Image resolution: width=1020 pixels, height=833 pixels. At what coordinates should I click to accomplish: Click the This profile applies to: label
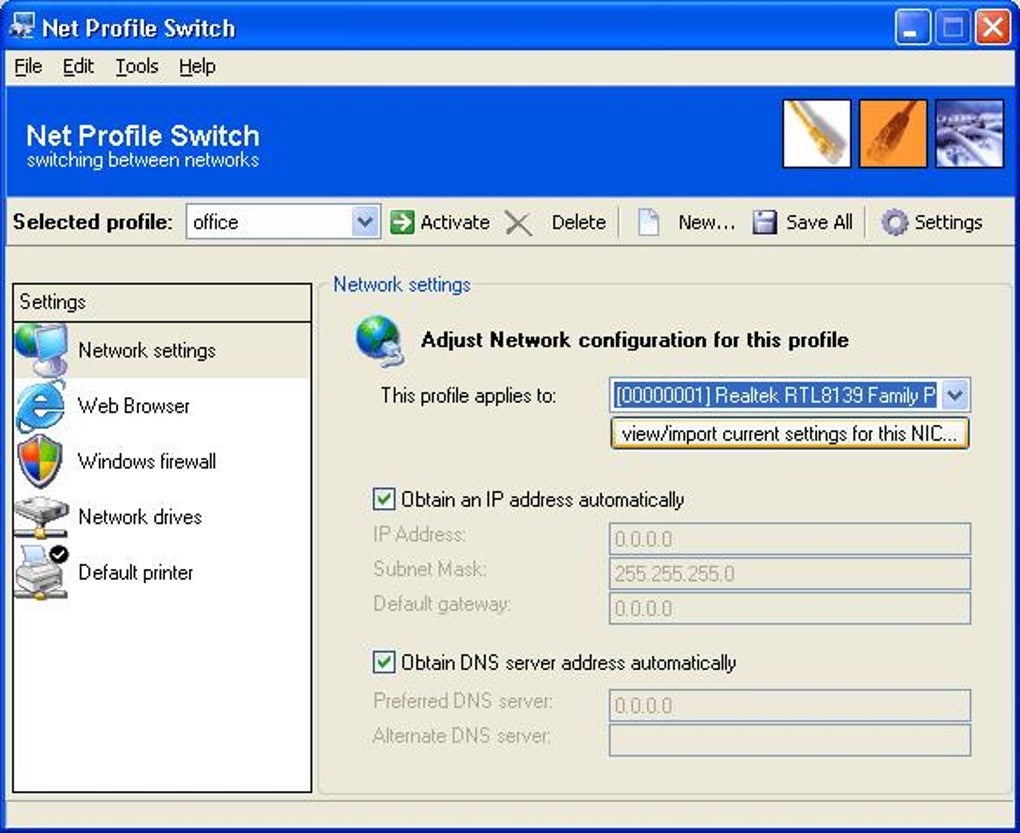[468, 395]
